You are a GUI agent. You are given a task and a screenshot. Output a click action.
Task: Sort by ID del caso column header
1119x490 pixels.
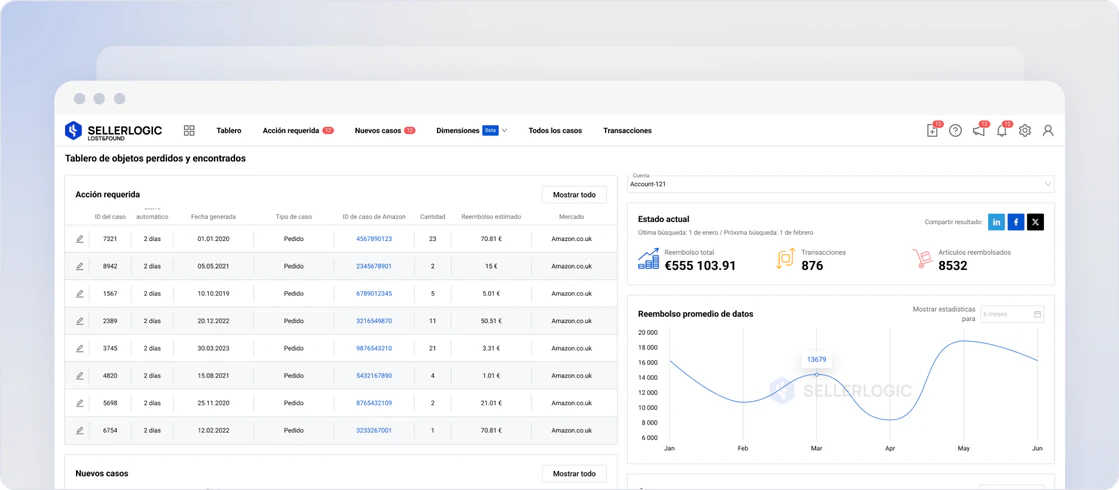[110, 217]
